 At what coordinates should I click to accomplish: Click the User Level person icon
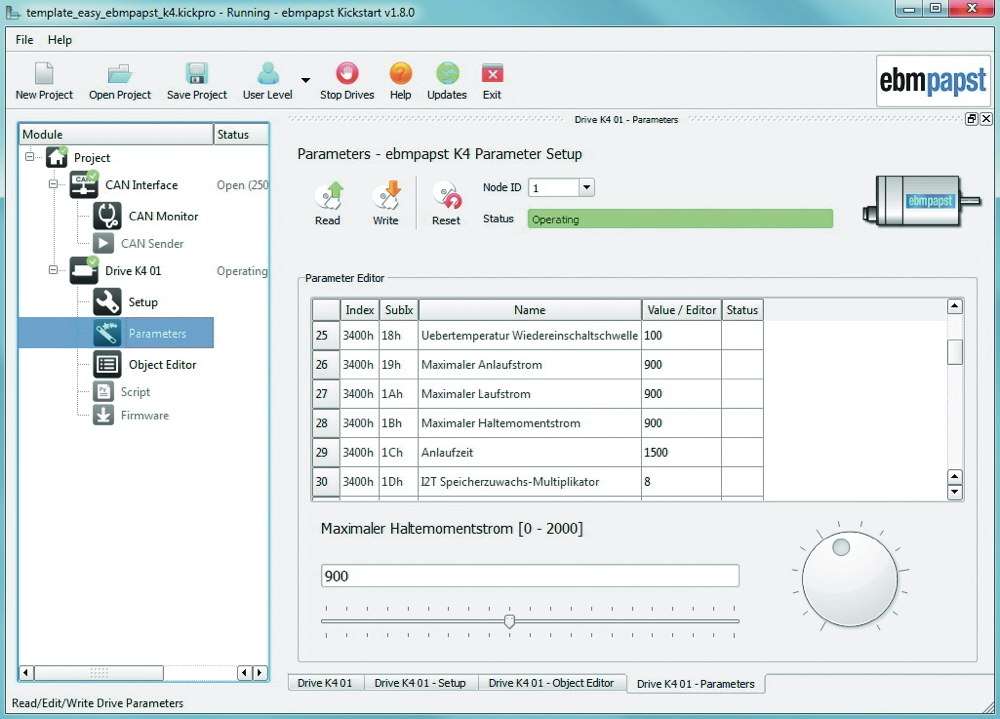pyautogui.click(x=268, y=73)
